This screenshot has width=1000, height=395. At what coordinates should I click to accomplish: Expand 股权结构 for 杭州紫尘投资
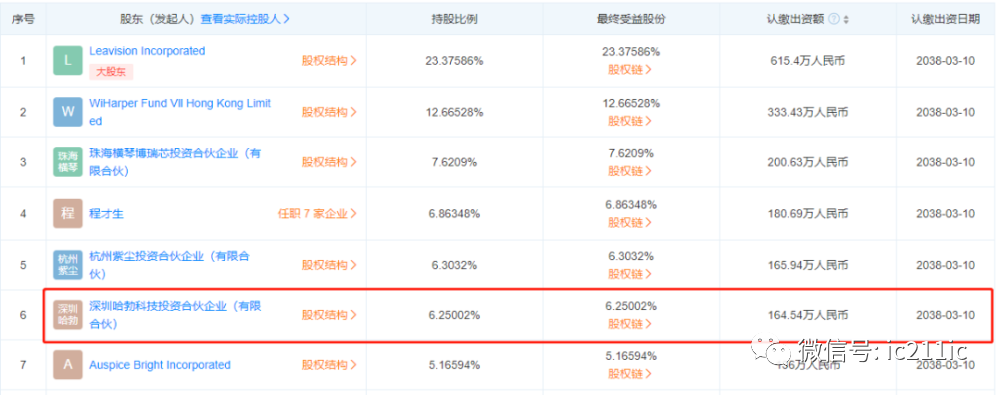pyautogui.click(x=329, y=265)
